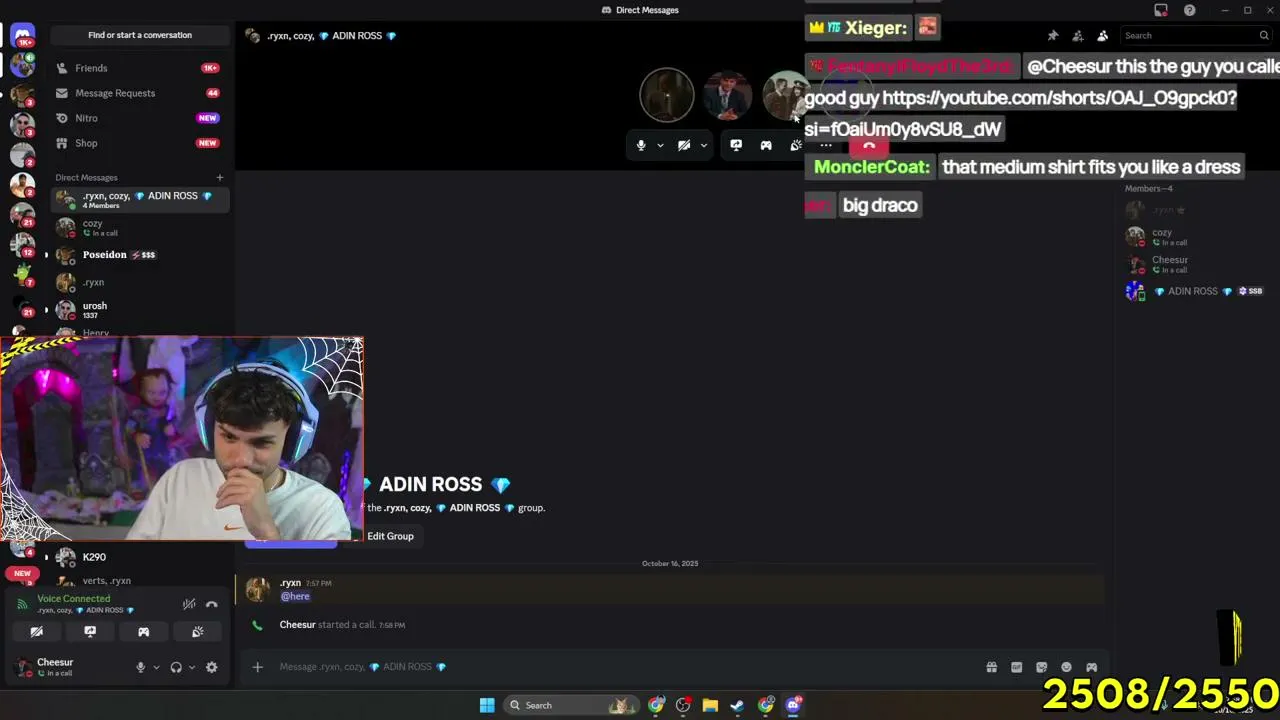1280x720 pixels.
Task: Open File Explorer from the taskbar
Action: (710, 705)
